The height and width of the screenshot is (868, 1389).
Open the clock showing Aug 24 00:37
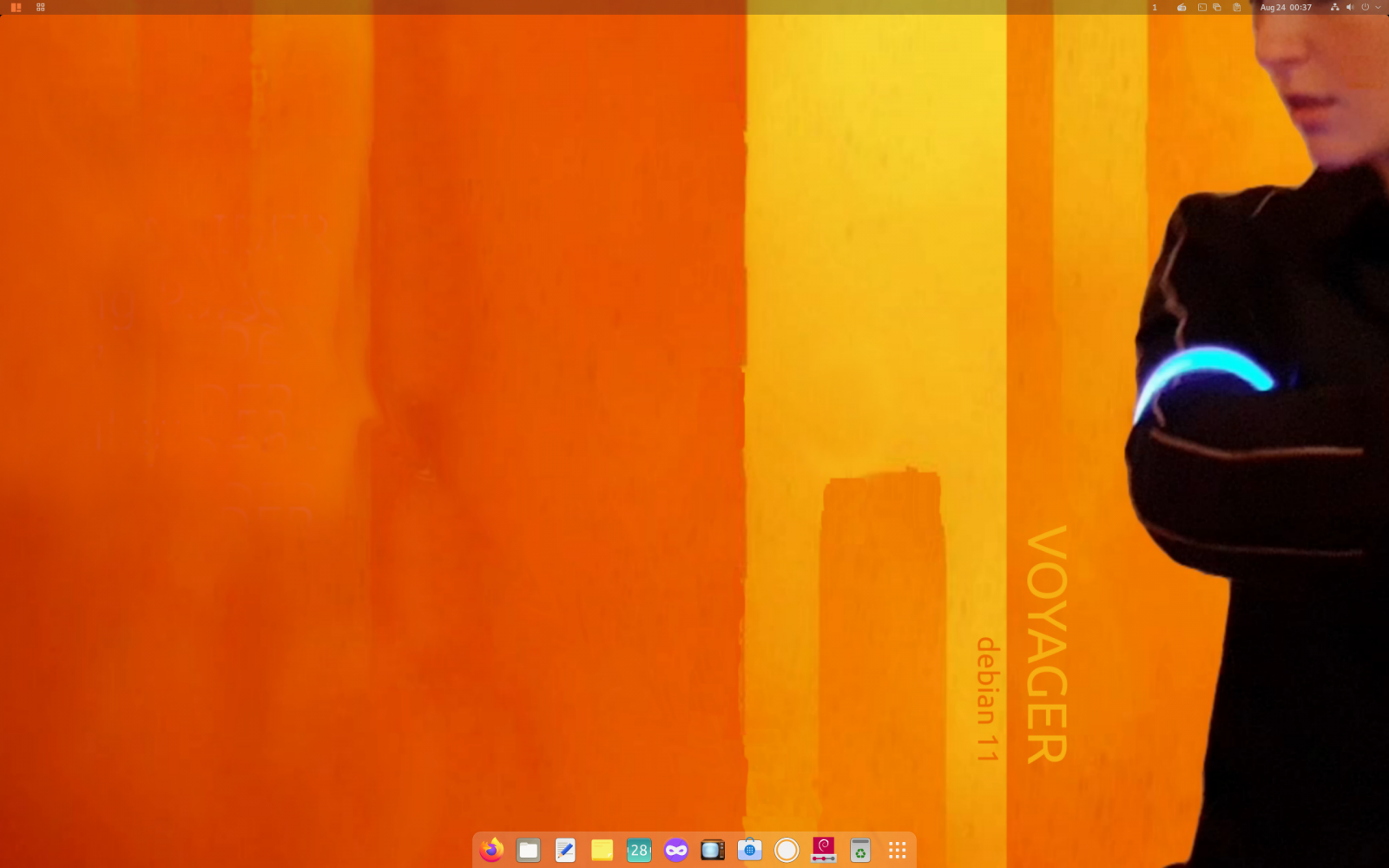[1286, 7]
